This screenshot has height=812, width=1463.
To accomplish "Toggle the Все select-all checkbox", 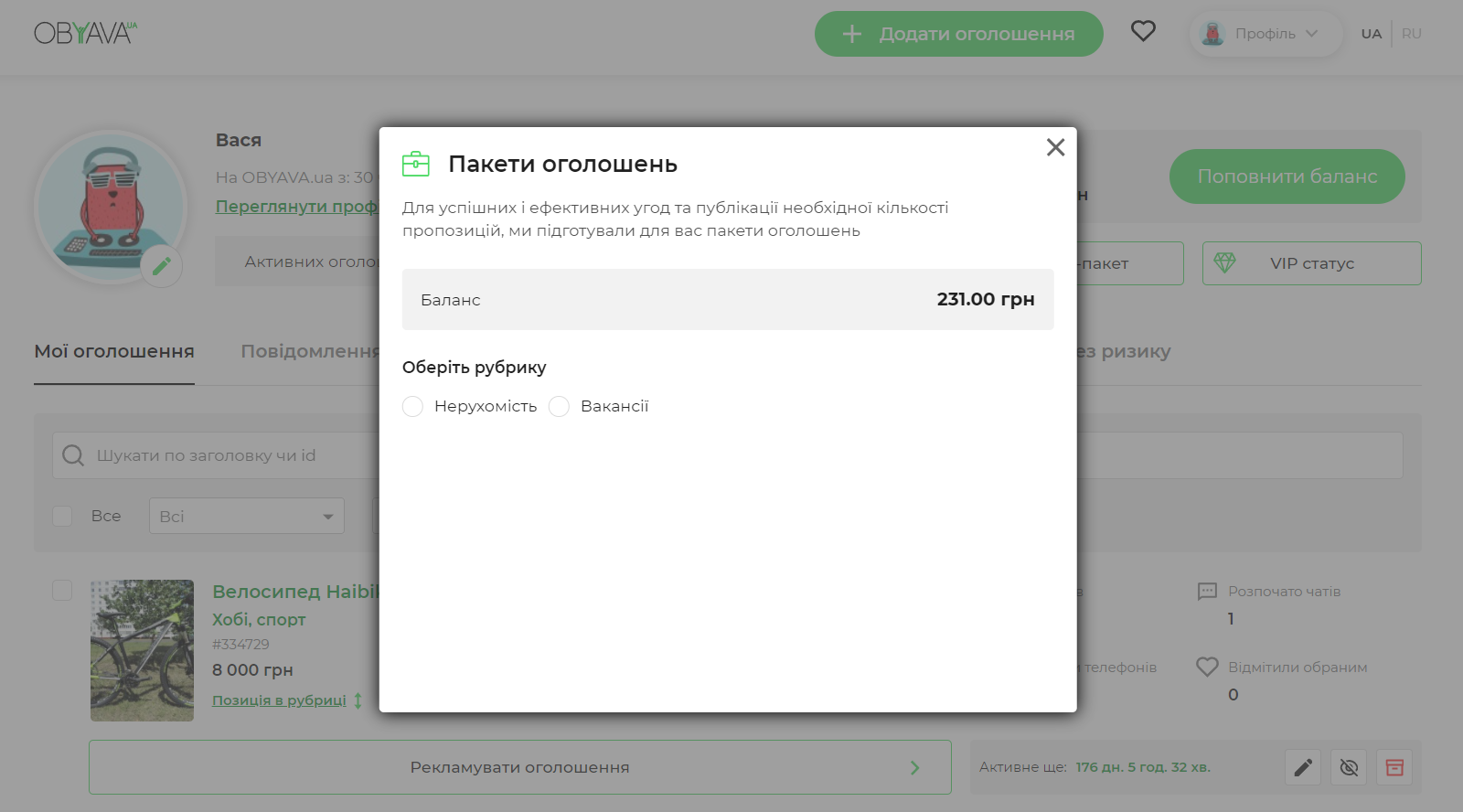I will tap(62, 516).
